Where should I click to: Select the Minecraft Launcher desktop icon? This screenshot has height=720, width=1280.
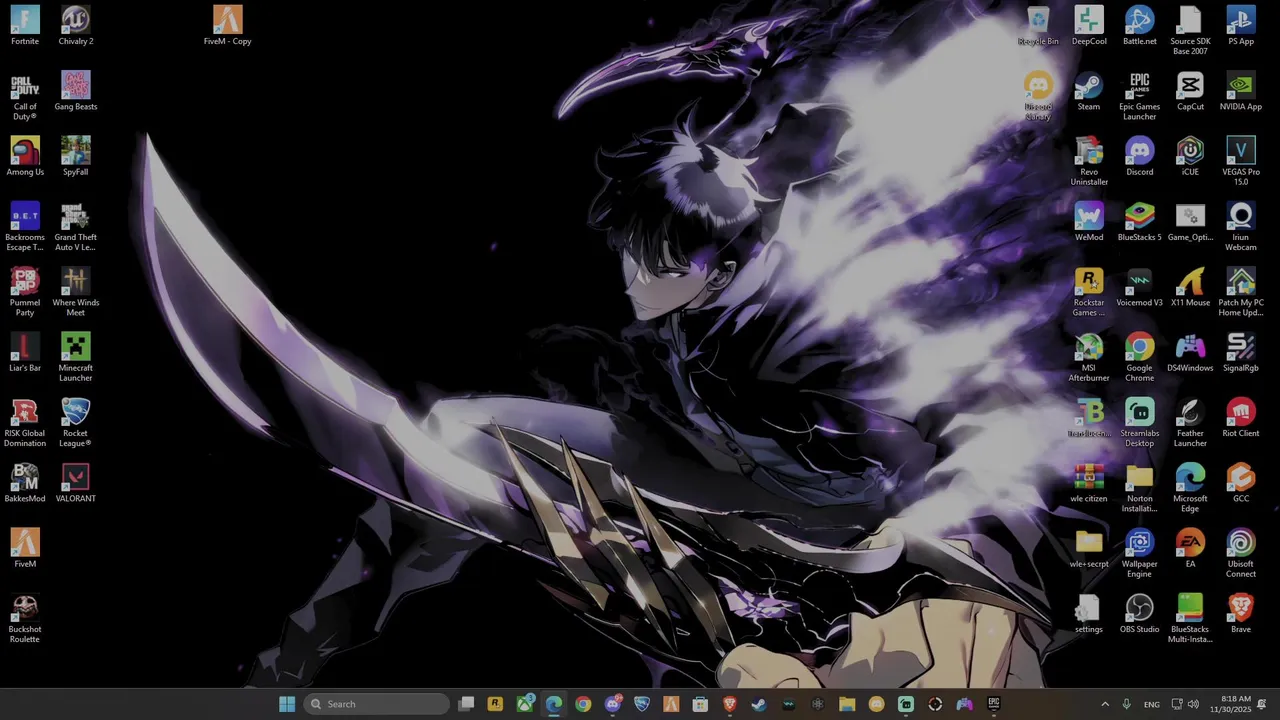pyautogui.click(x=76, y=357)
